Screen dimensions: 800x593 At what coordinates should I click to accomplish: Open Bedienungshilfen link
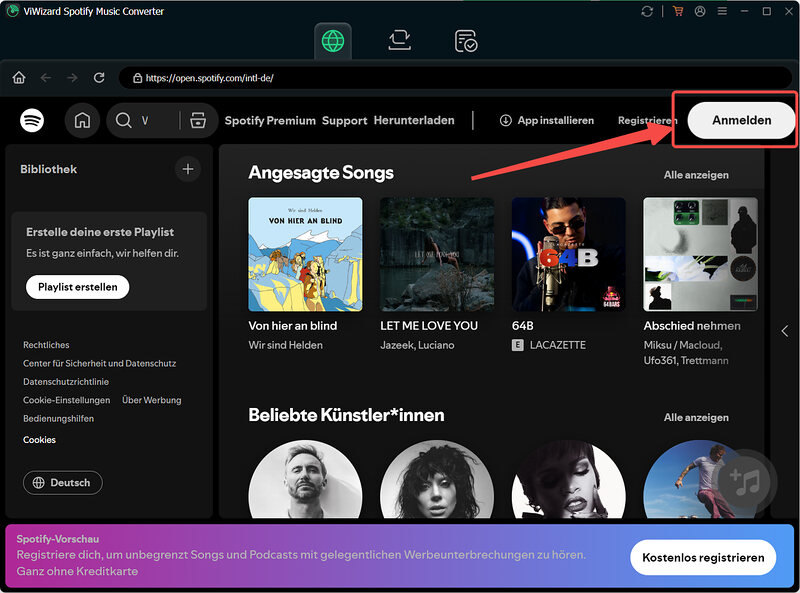(58, 418)
